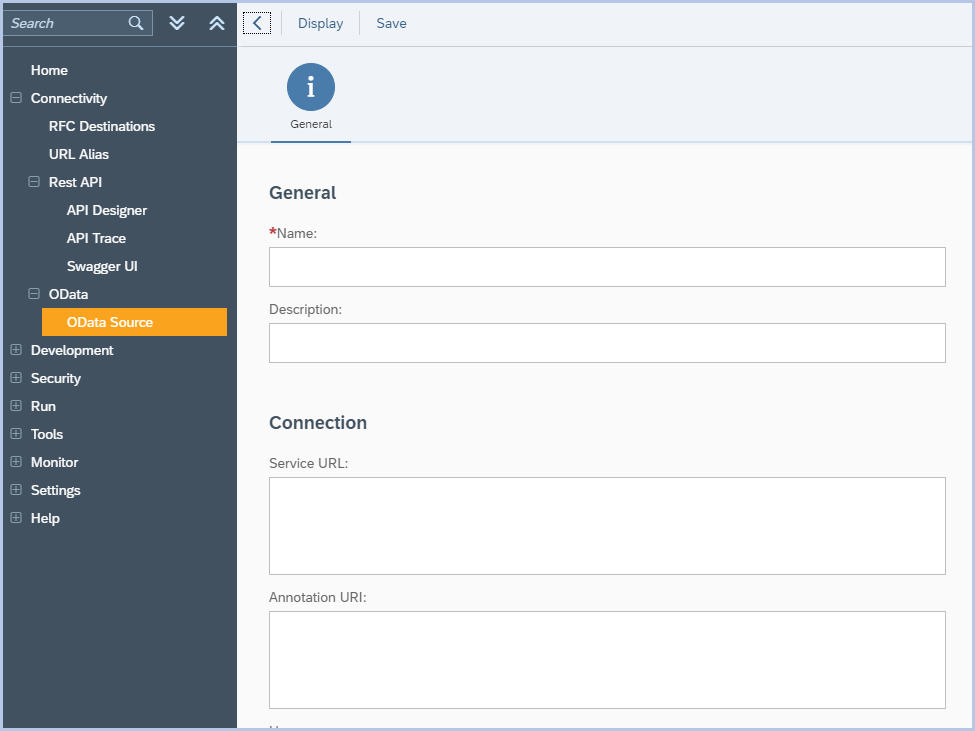The image size is (975, 731).
Task: Click the Display button
Action: point(320,22)
